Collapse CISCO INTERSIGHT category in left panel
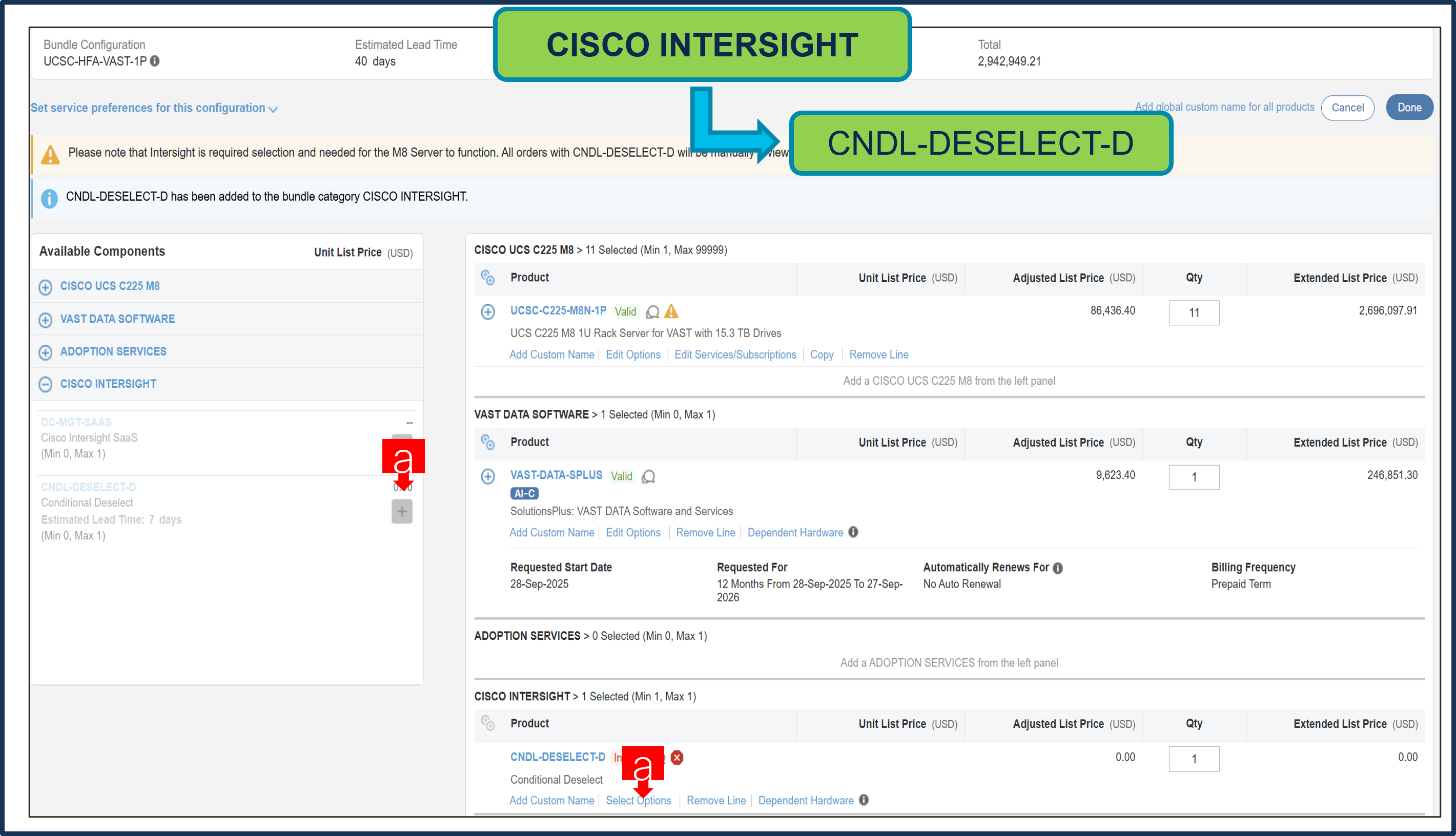The height and width of the screenshot is (836, 1456). (x=46, y=384)
